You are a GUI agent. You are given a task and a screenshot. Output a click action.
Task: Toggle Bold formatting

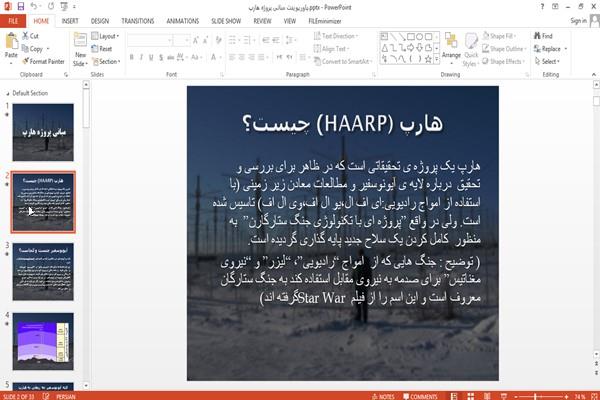[x=131, y=57]
